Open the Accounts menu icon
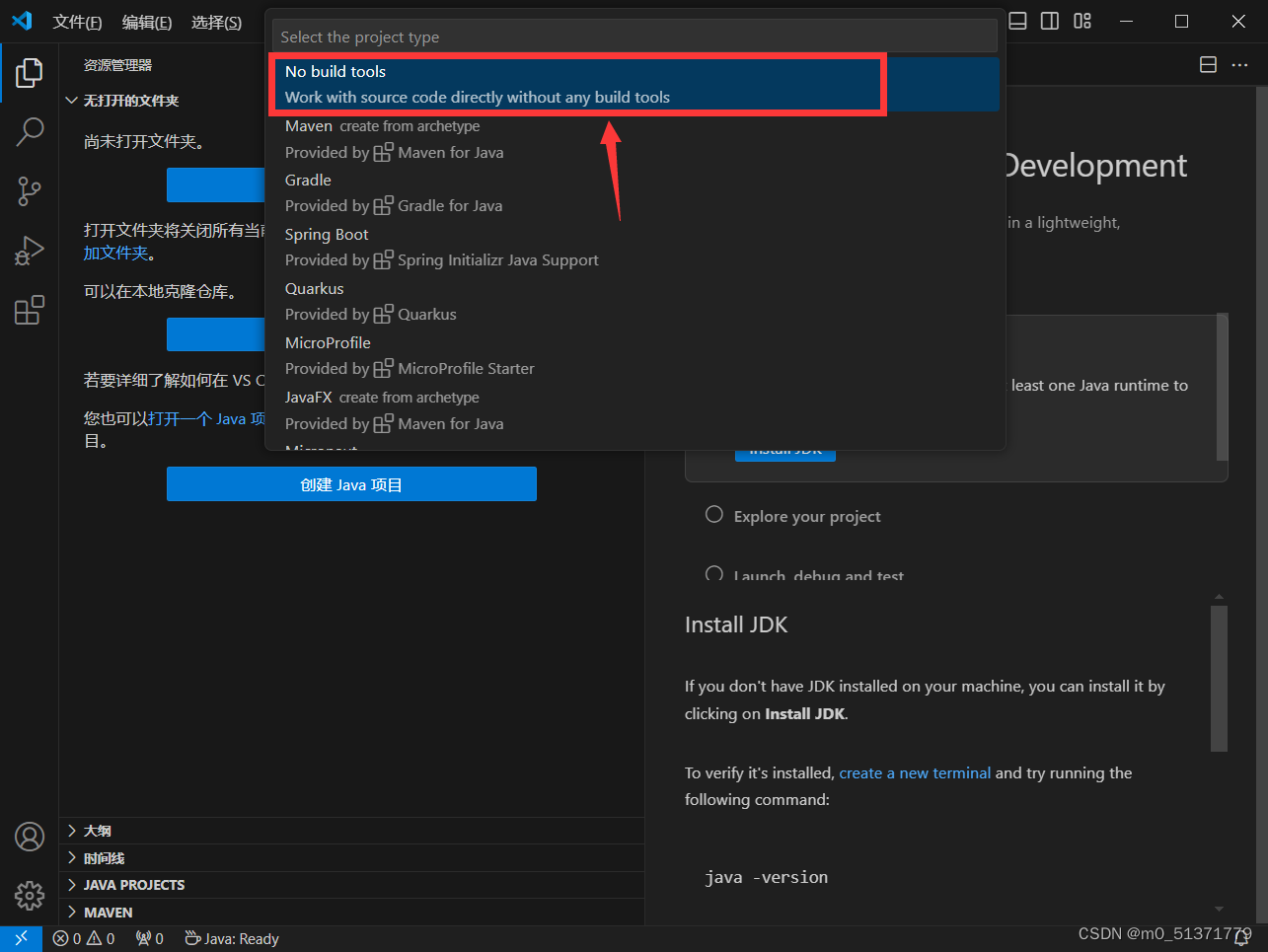Screen dimensions: 1268x952 click(30, 837)
